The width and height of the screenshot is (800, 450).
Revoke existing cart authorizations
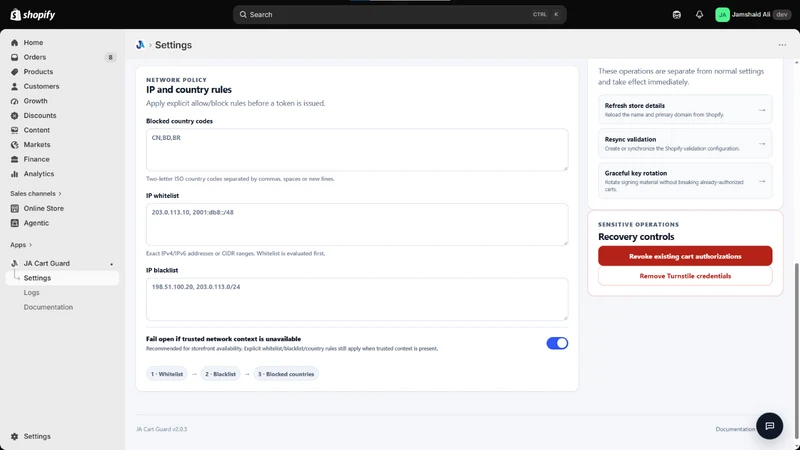(x=685, y=256)
